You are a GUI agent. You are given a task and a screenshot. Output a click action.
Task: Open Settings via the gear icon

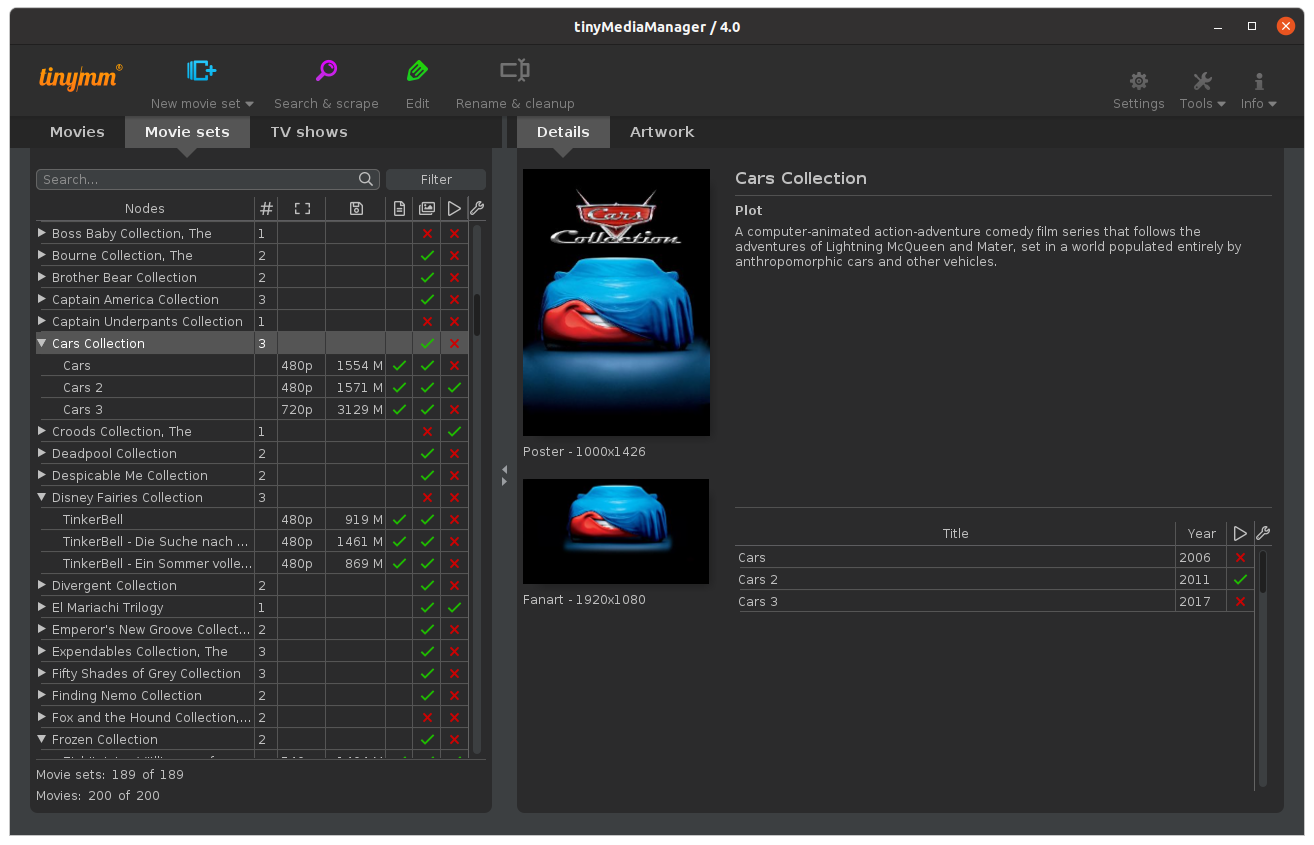pyautogui.click(x=1138, y=82)
